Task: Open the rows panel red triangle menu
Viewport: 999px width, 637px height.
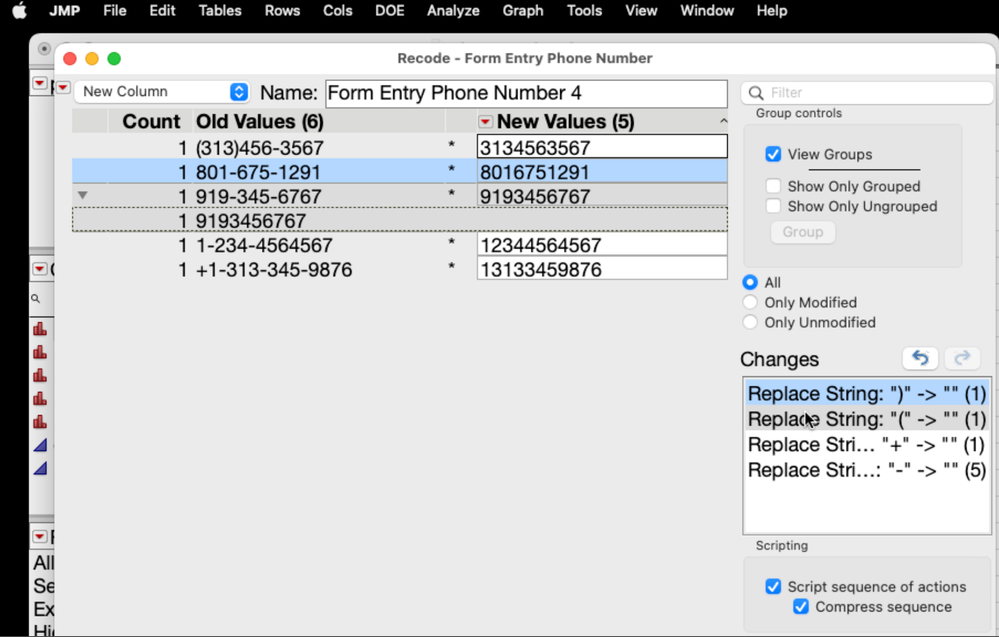Action: pos(40,537)
